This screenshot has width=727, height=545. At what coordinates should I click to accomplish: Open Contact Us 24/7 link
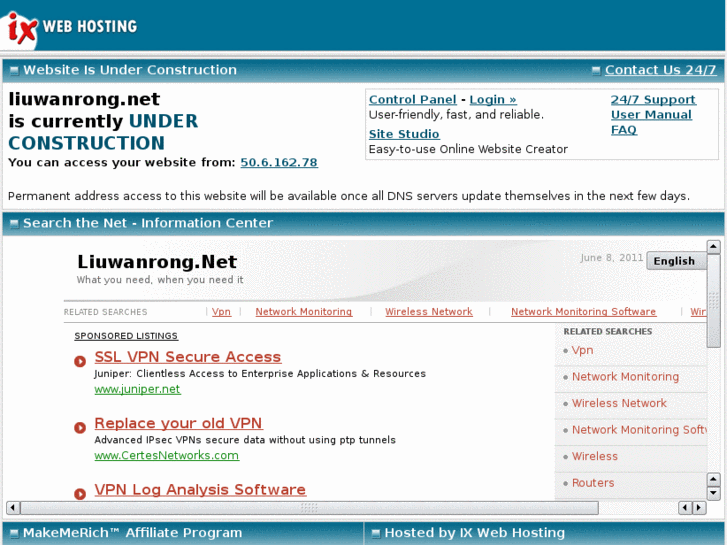pyautogui.click(x=660, y=70)
